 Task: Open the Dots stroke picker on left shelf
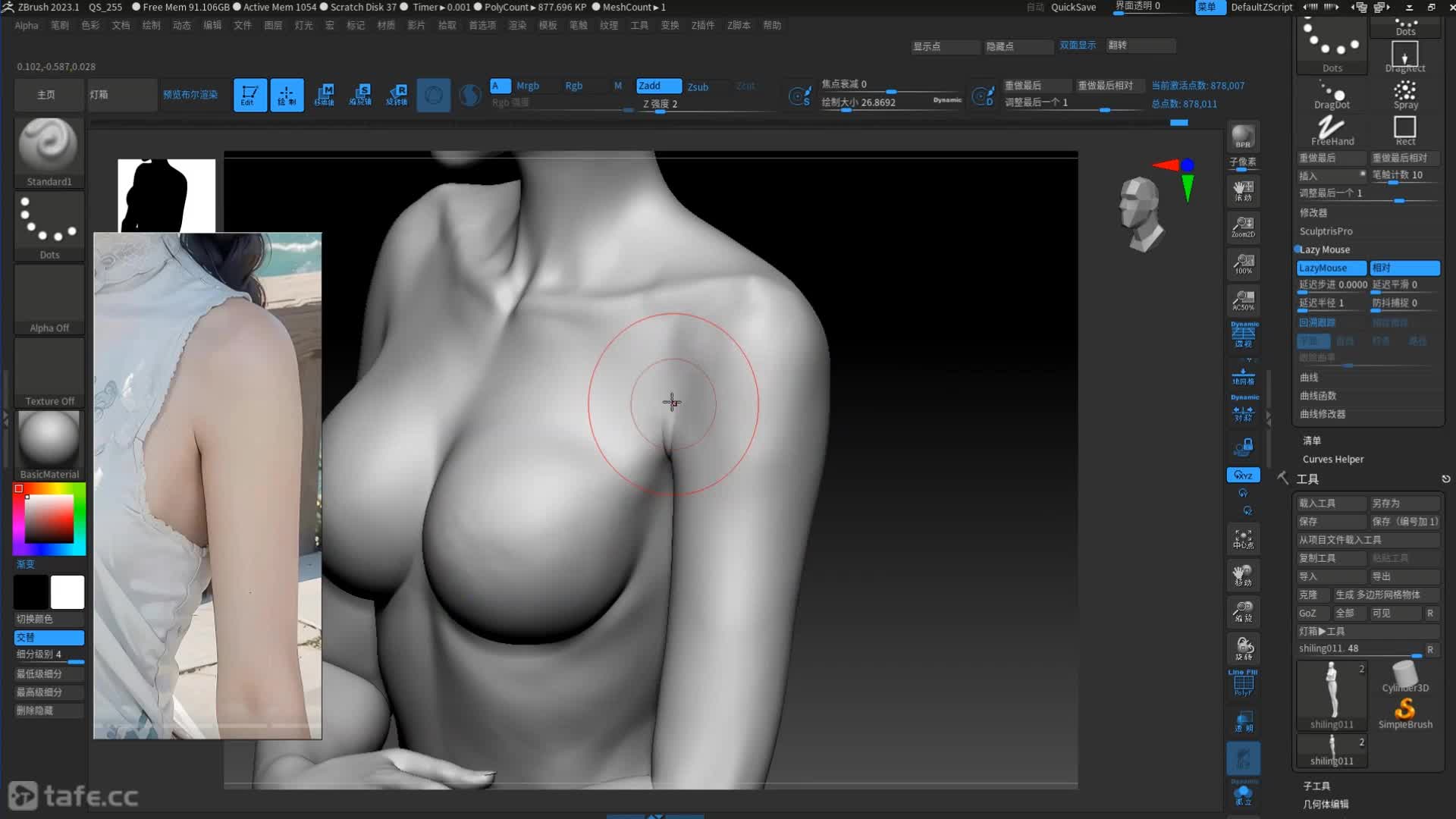click(49, 225)
